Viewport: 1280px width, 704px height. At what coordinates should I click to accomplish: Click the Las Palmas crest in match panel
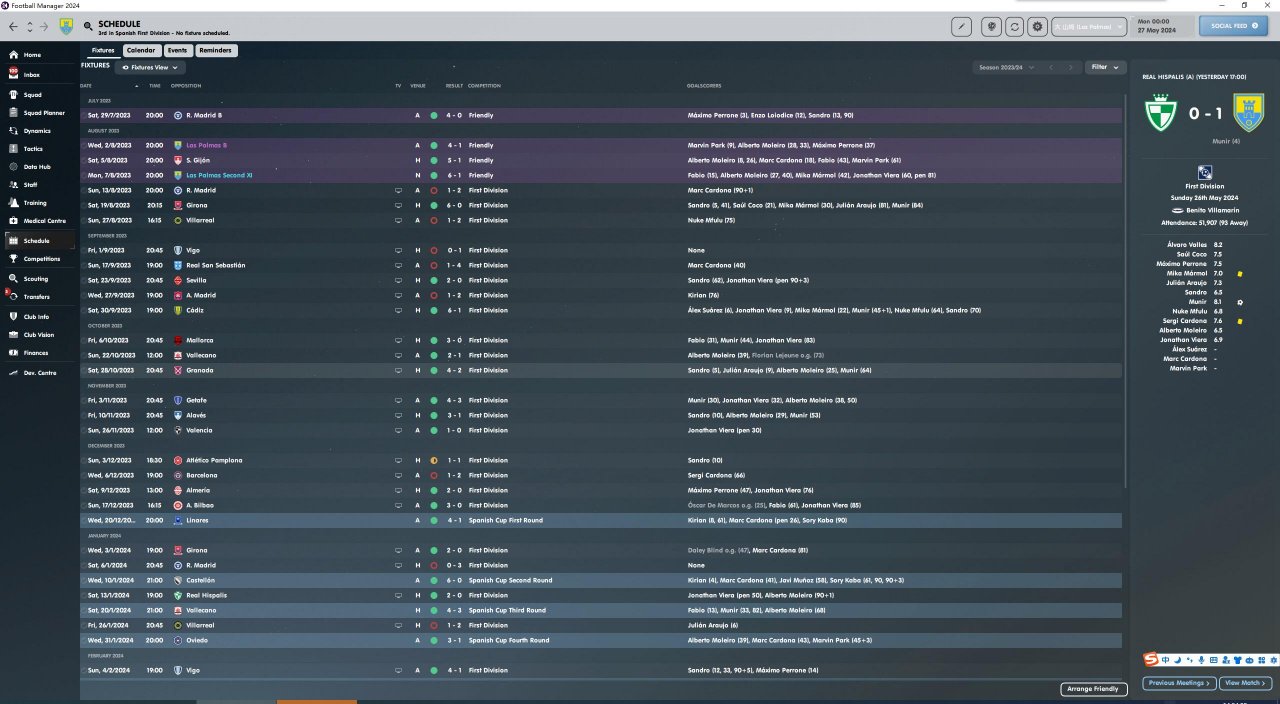point(1249,114)
